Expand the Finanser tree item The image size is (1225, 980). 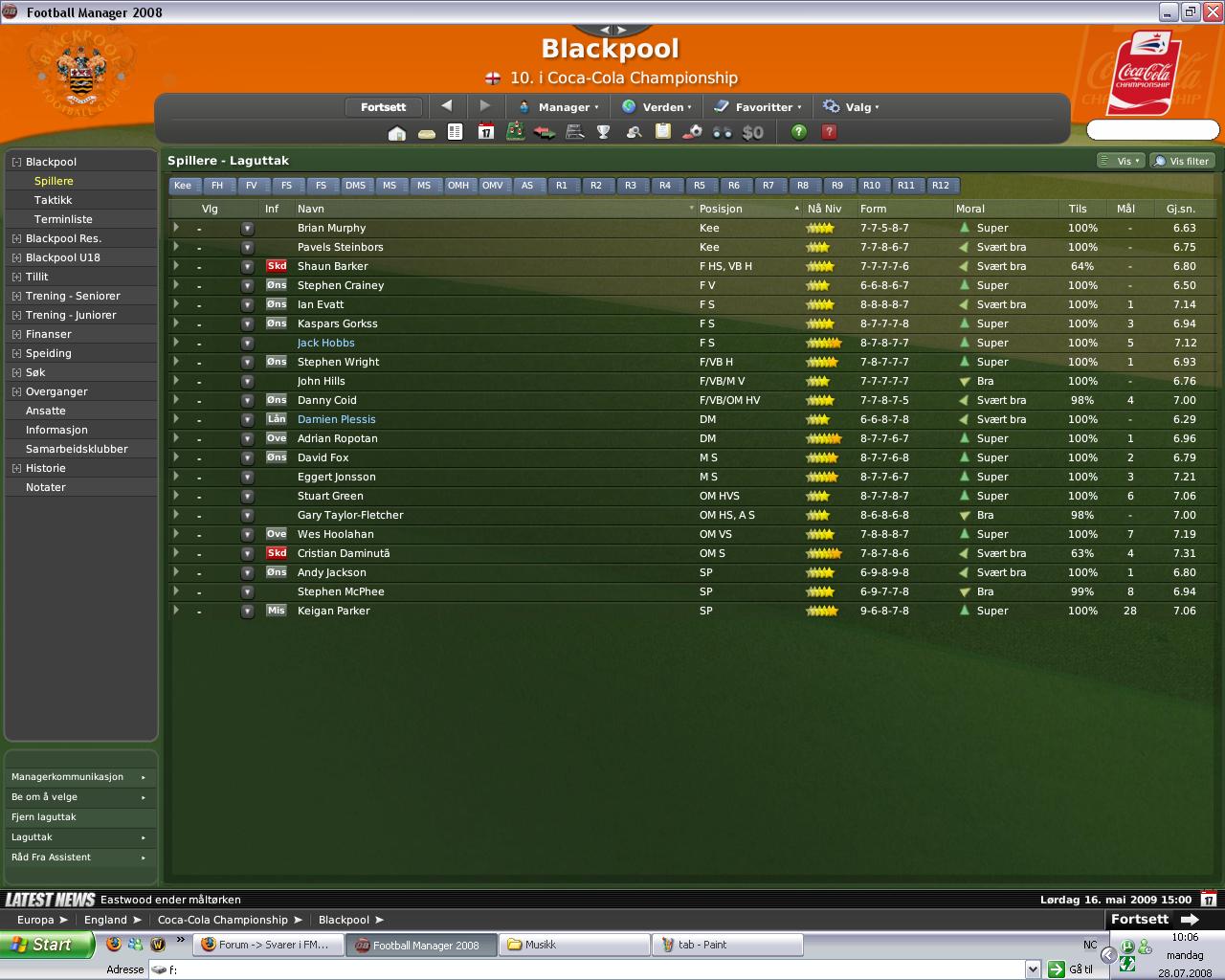coord(16,334)
